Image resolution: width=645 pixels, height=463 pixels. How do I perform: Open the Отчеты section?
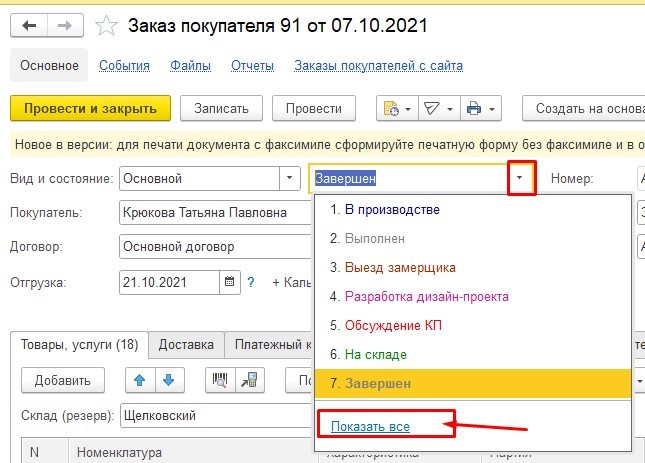[252, 65]
